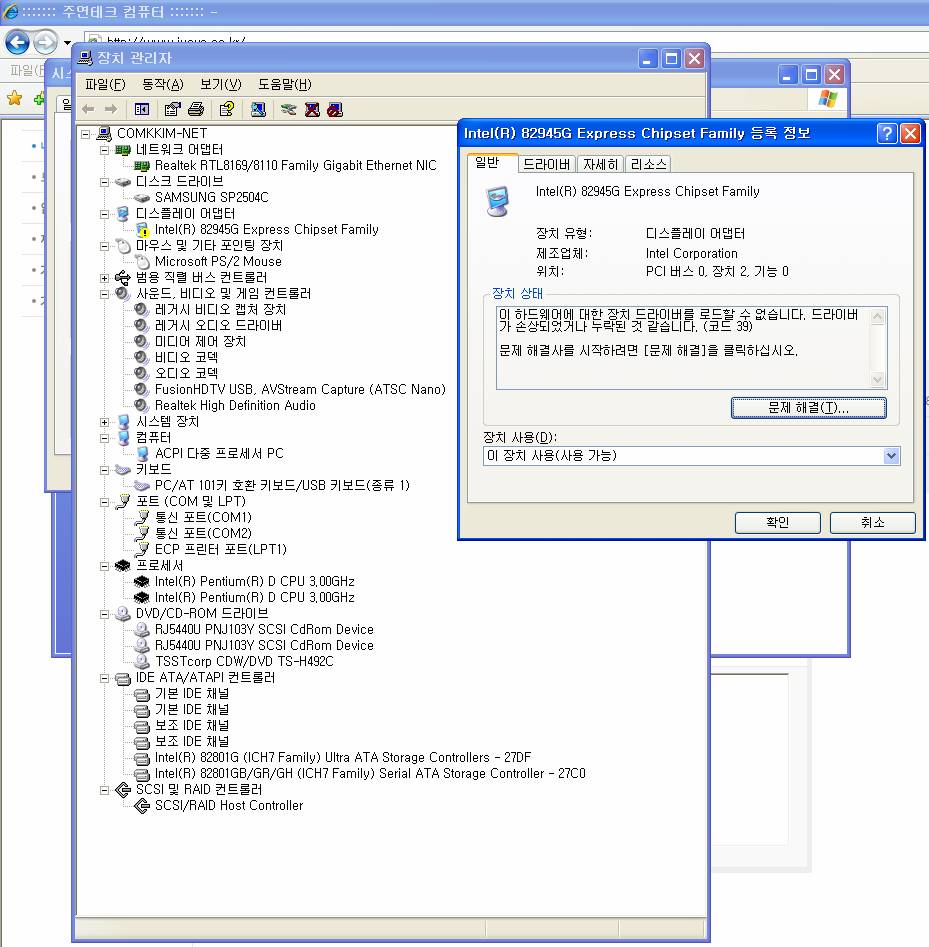The width and height of the screenshot is (929, 947).
Task: Open the 보기(V) menu
Action: (220, 85)
